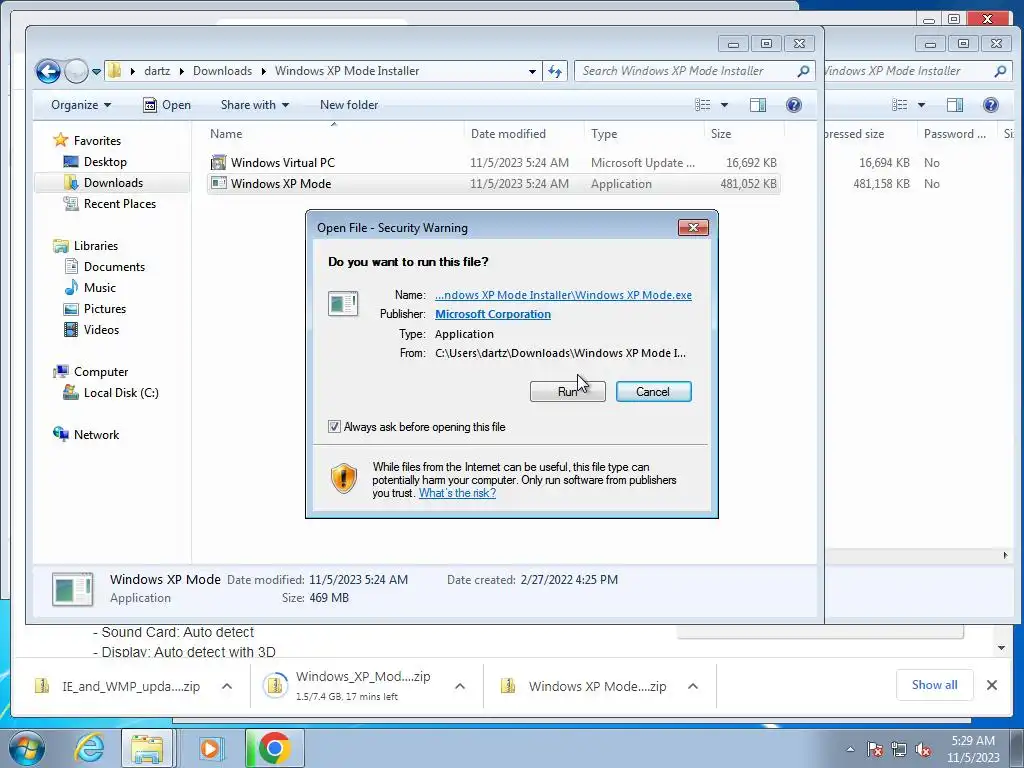Expand options for Windows_XP_Mod zip download
This screenshot has height=768, width=1024.
[x=460, y=686]
